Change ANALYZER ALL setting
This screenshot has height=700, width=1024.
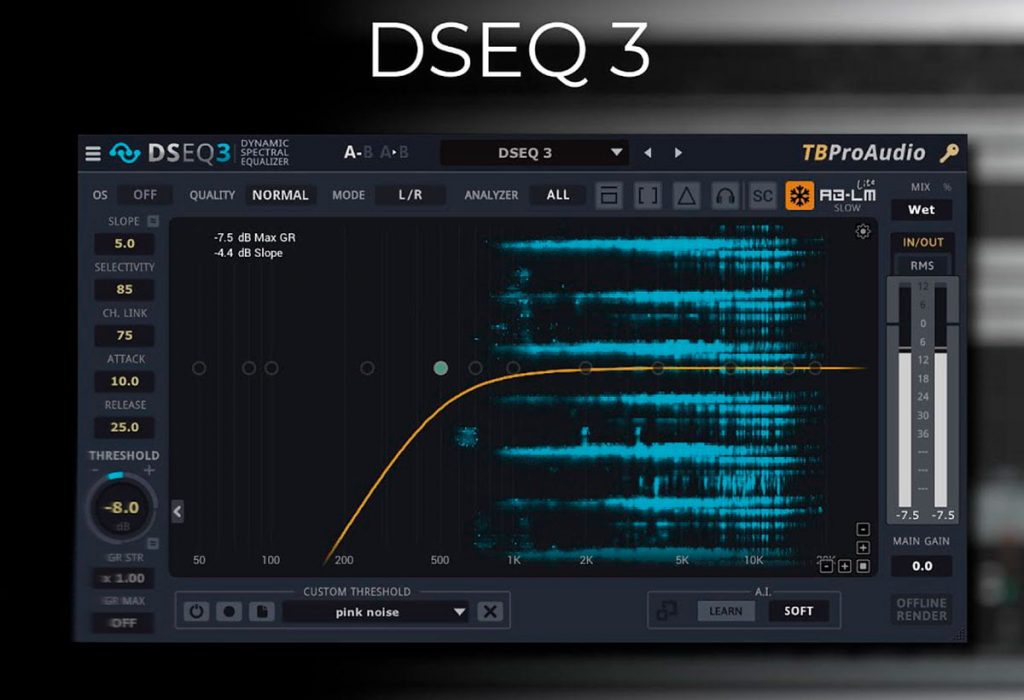click(558, 195)
